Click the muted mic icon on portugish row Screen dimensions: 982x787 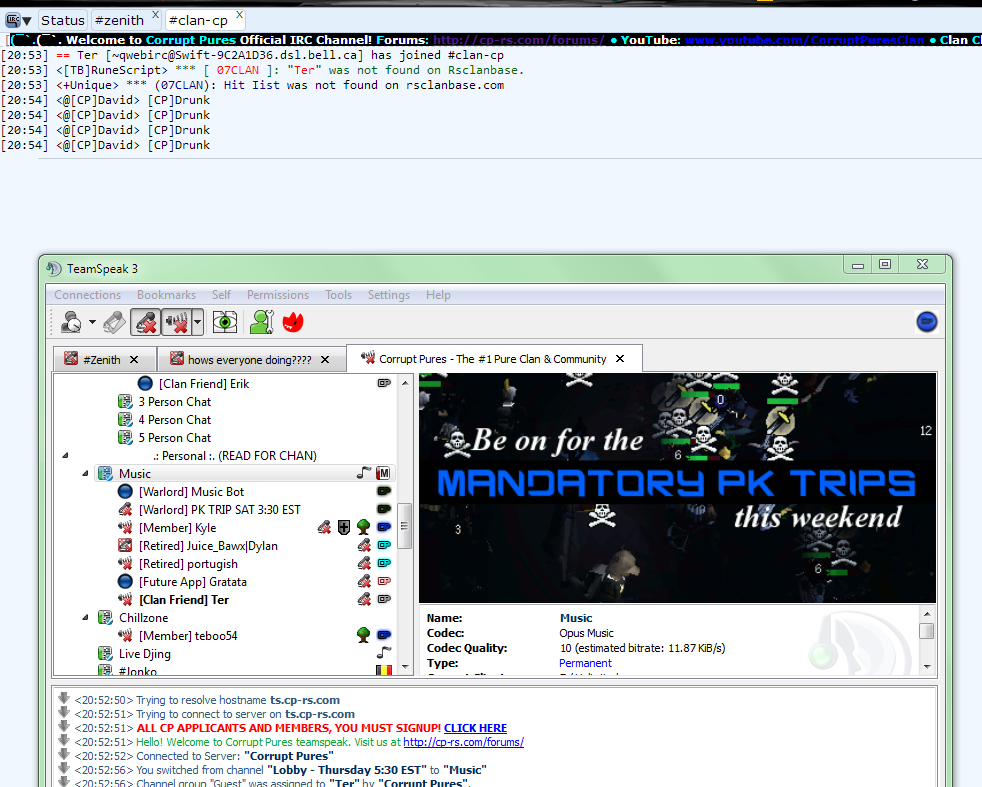click(x=364, y=563)
